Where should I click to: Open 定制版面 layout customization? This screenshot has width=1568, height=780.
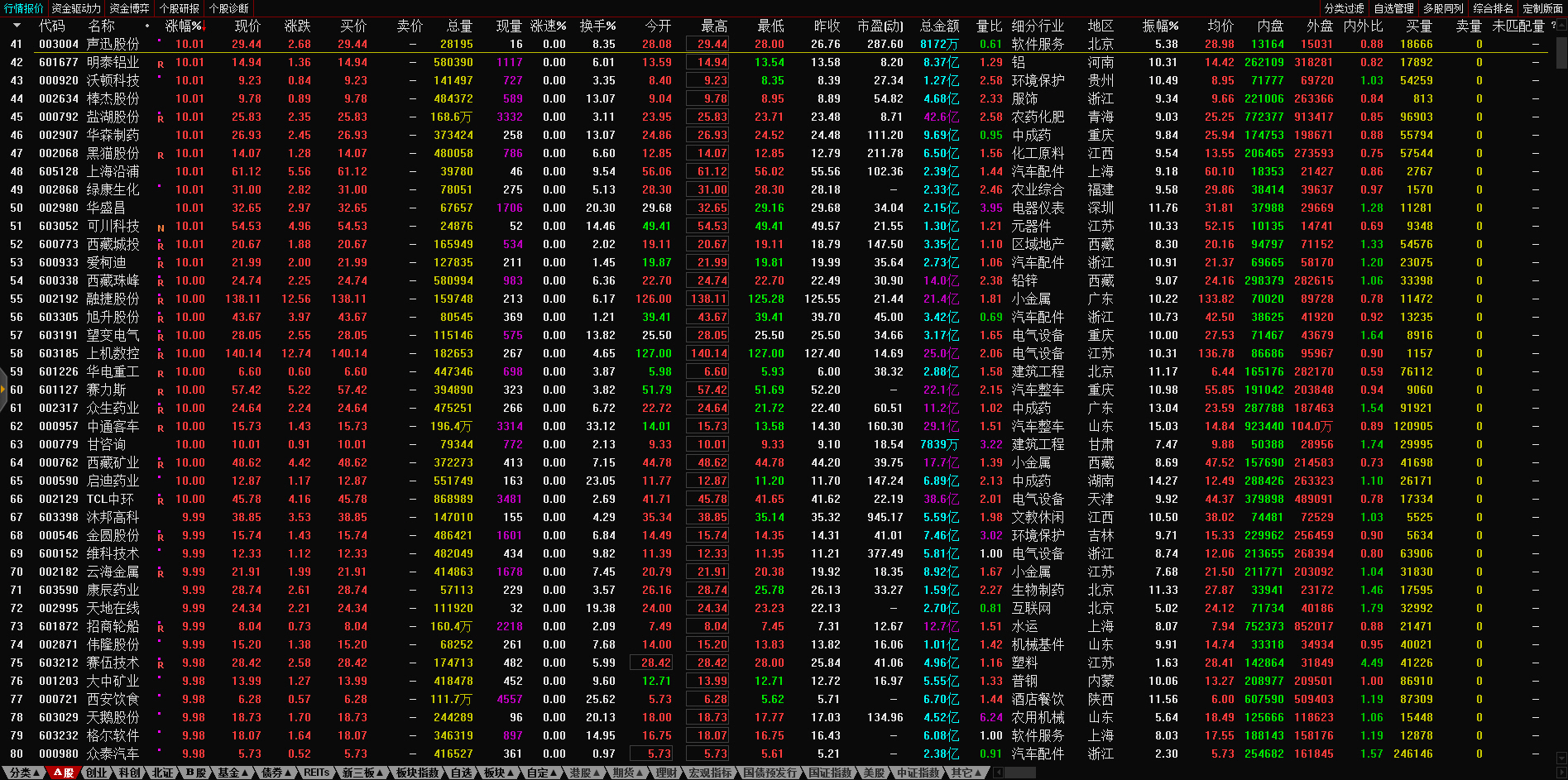[1542, 8]
